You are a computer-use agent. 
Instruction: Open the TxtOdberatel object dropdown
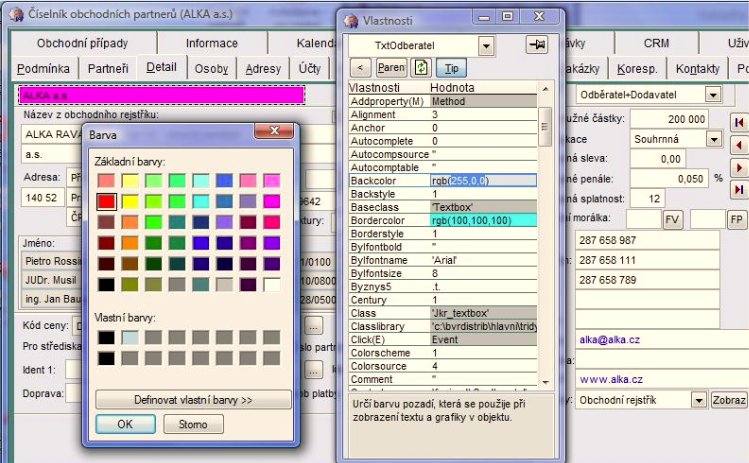coord(486,46)
